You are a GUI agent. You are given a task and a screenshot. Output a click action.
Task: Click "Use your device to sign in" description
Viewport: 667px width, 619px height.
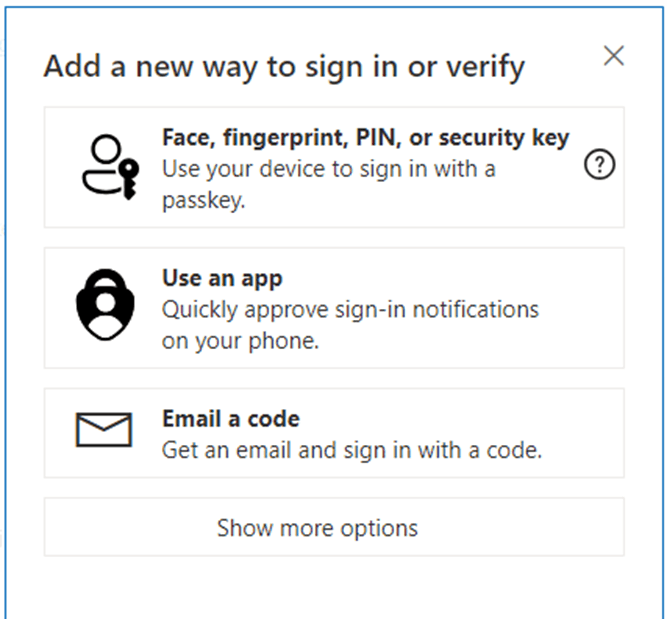pos(328,169)
